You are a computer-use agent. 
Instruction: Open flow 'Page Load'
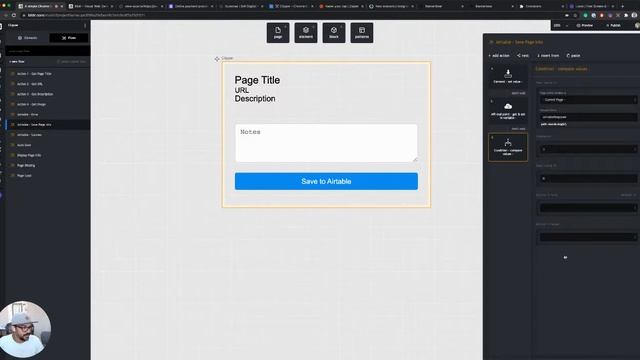tap(48, 176)
